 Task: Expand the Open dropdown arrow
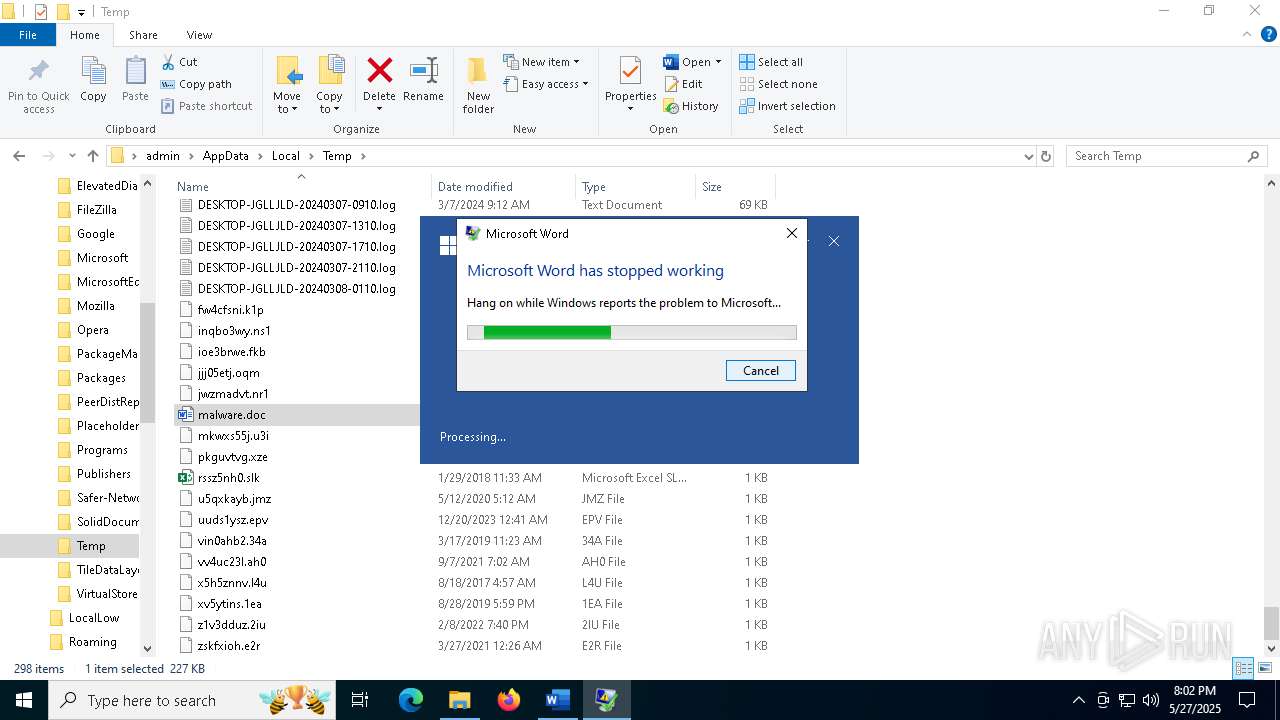coord(718,62)
